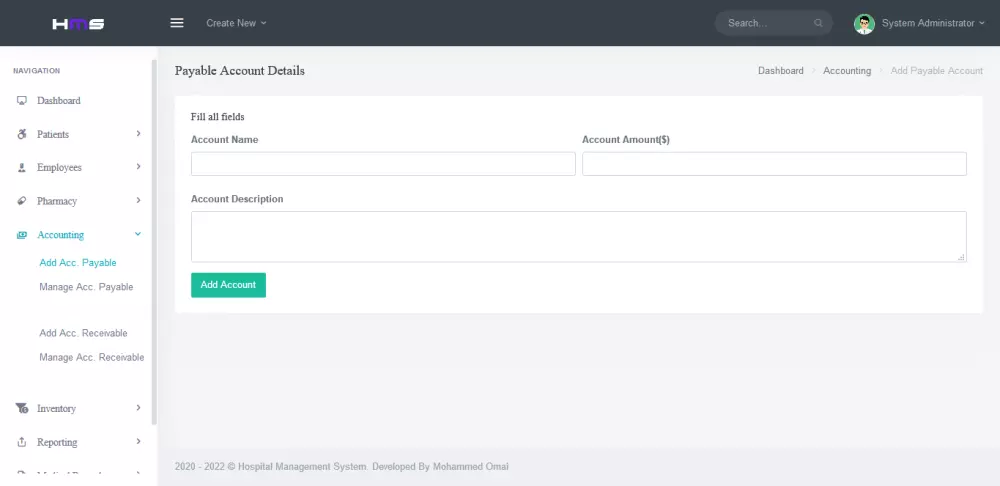
Task: Click the Inventory funnel icon
Action: coord(22,408)
